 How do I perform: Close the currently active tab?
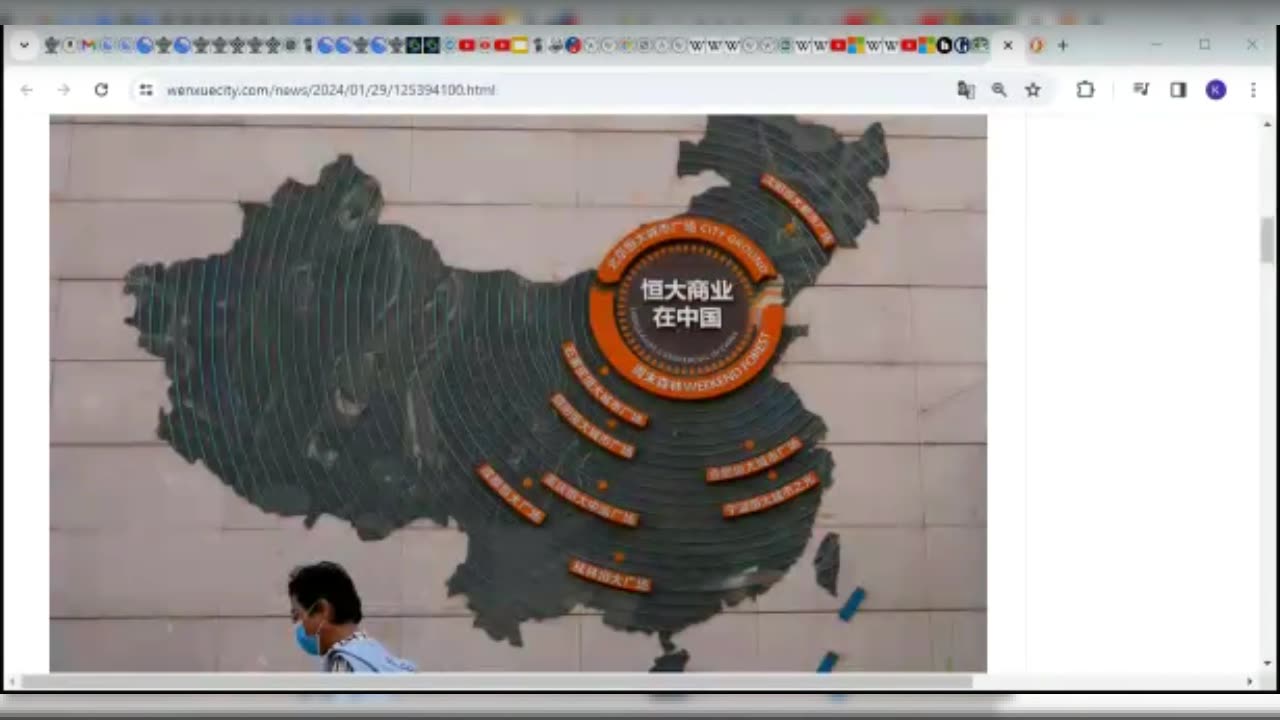pos(1008,45)
